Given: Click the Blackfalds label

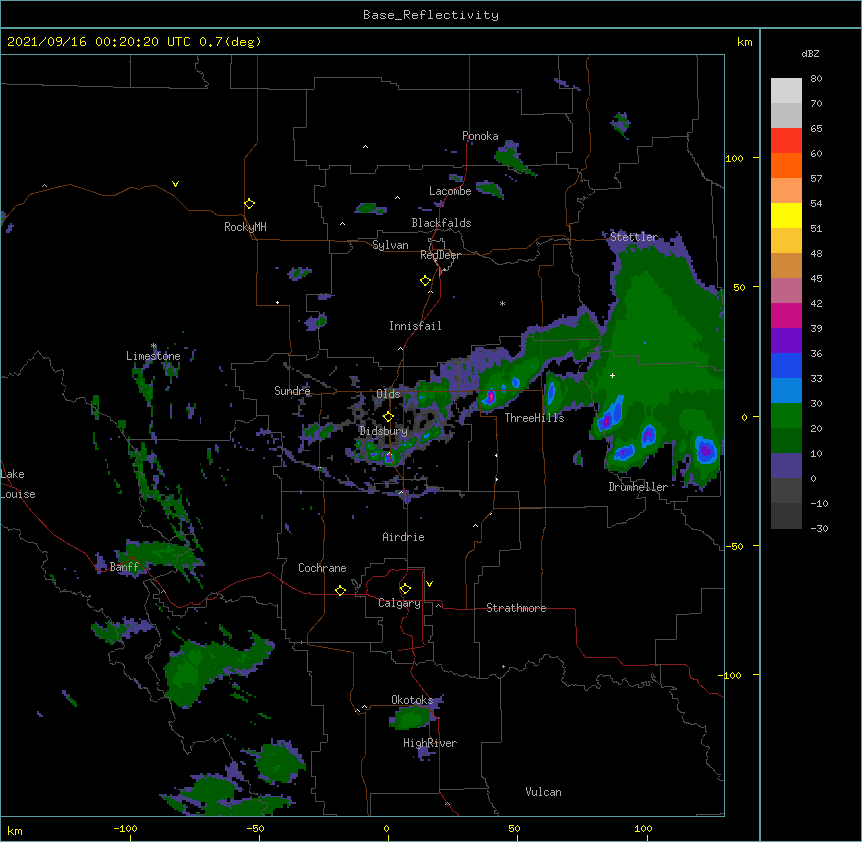Looking at the screenshot, I should pyautogui.click(x=441, y=223).
